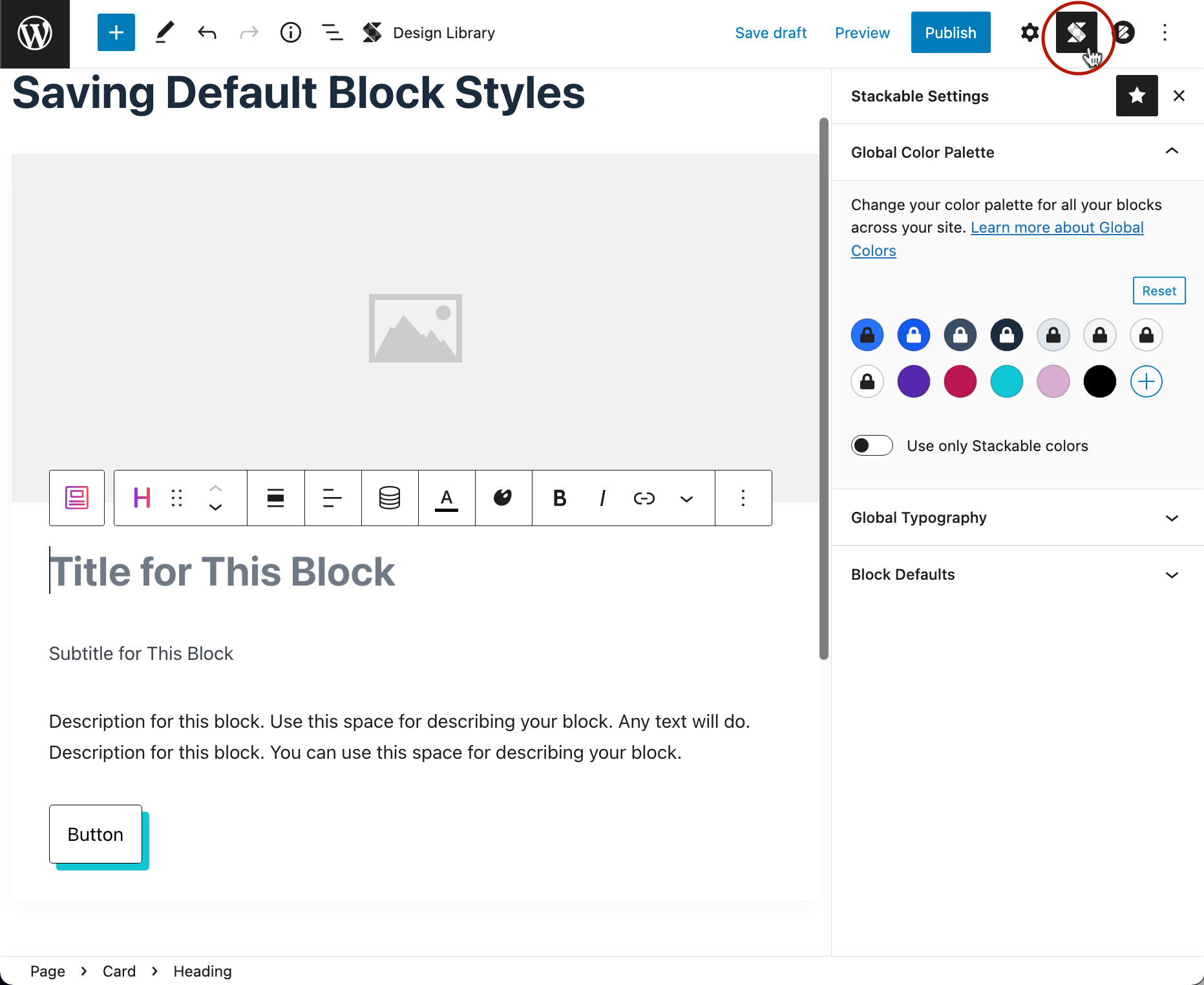Publish the page

coord(951,32)
